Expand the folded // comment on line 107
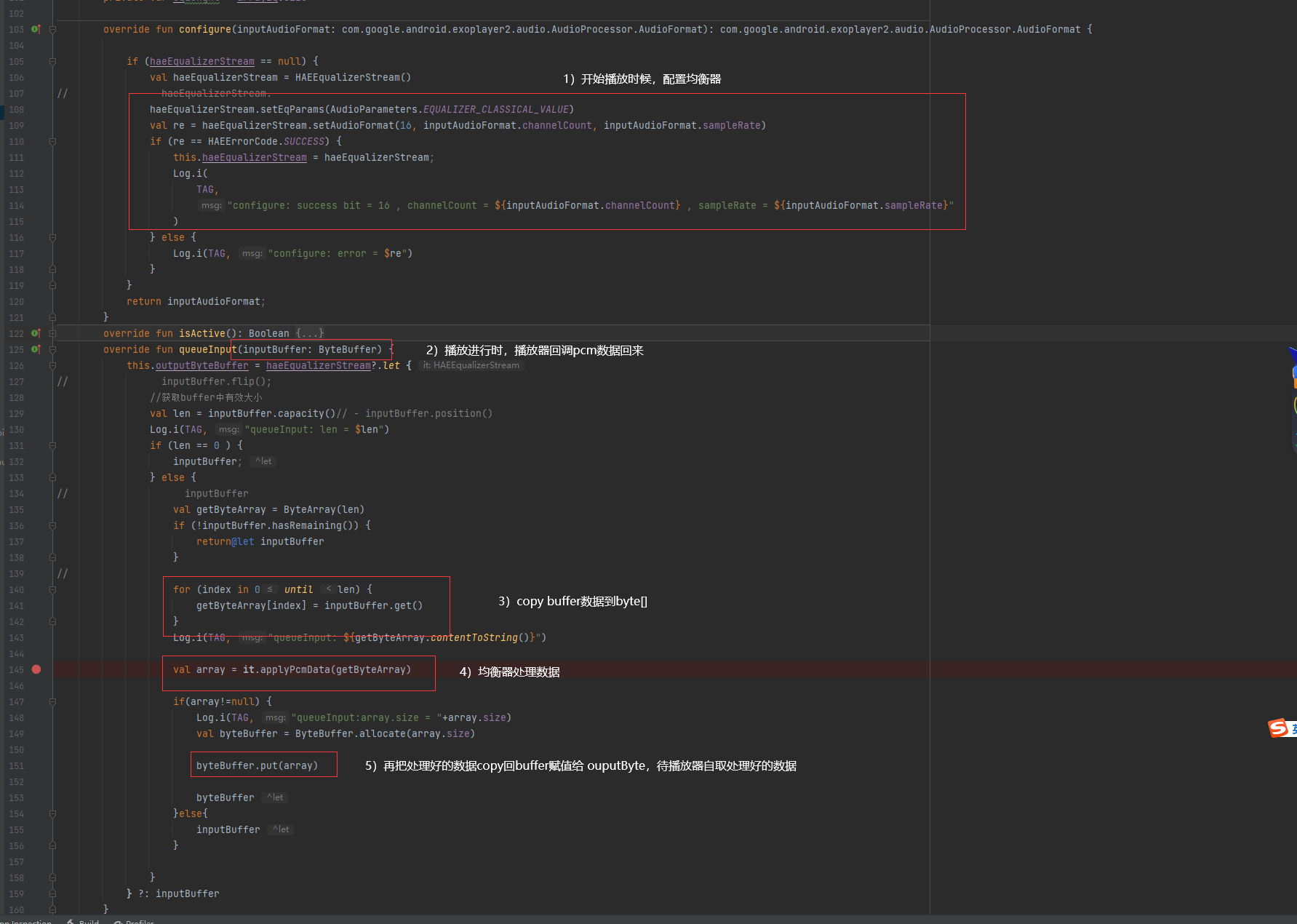 pyautogui.click(x=63, y=93)
